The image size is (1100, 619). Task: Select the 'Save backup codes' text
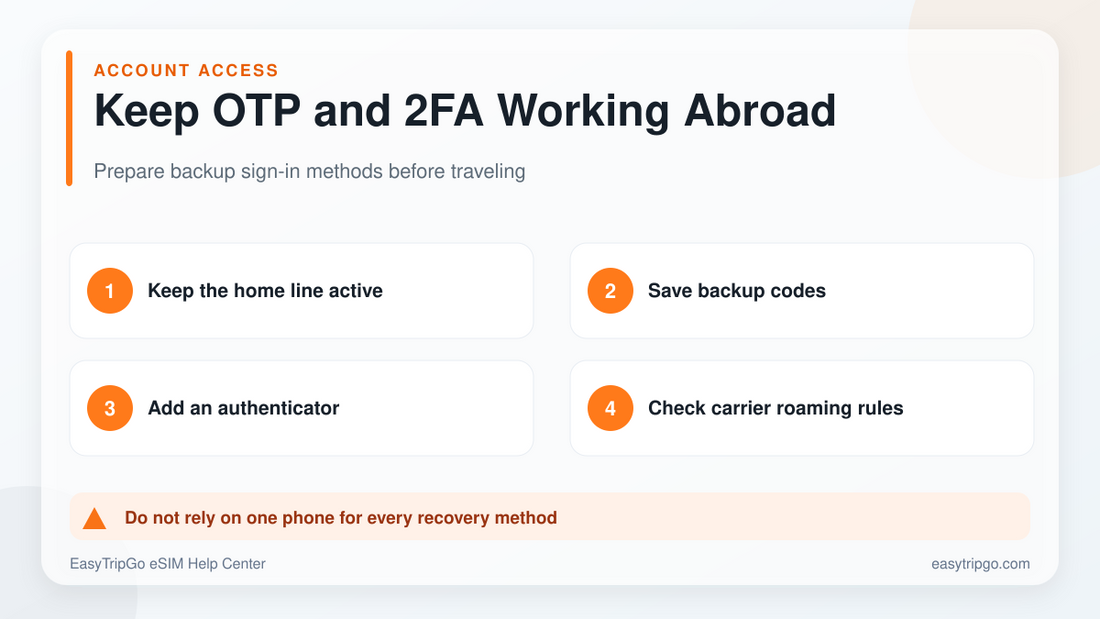tap(737, 291)
